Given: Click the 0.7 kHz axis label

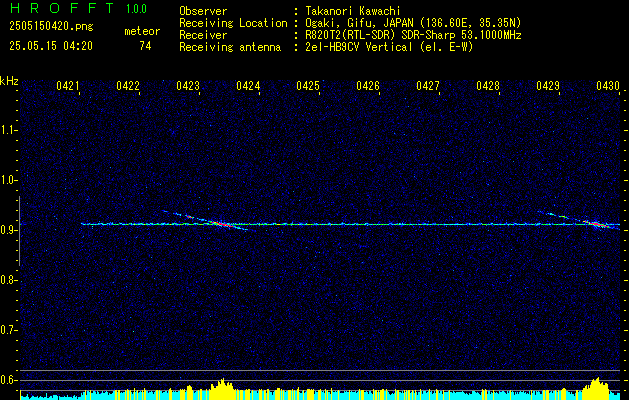Looking at the screenshot, I should [7, 330].
